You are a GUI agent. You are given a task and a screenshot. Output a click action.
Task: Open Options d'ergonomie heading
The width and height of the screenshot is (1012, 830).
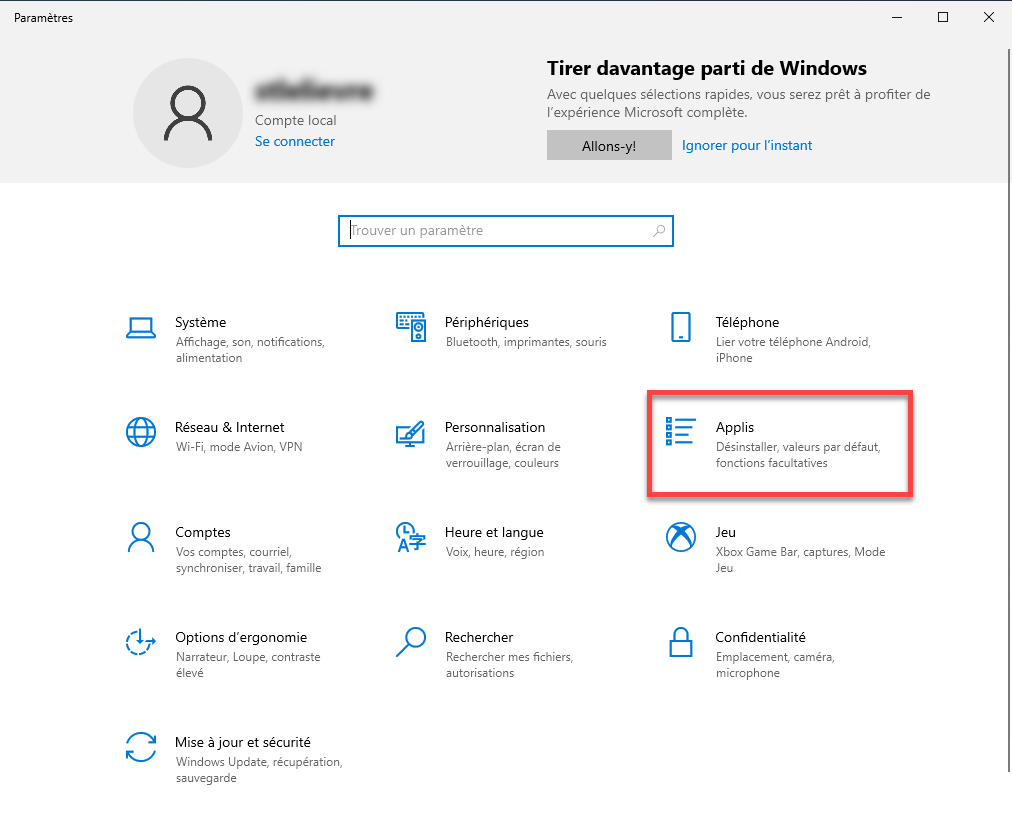(x=241, y=637)
